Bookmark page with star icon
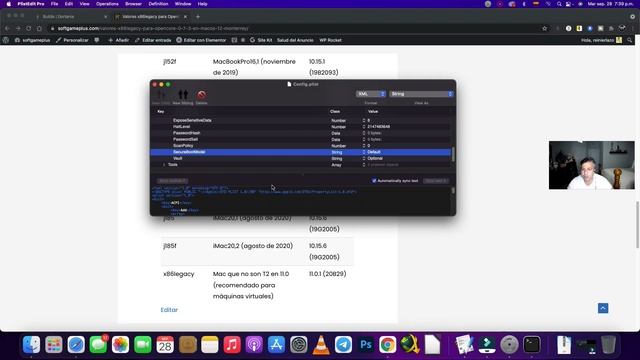Screen dimensions: 640x360 coord(544,29)
